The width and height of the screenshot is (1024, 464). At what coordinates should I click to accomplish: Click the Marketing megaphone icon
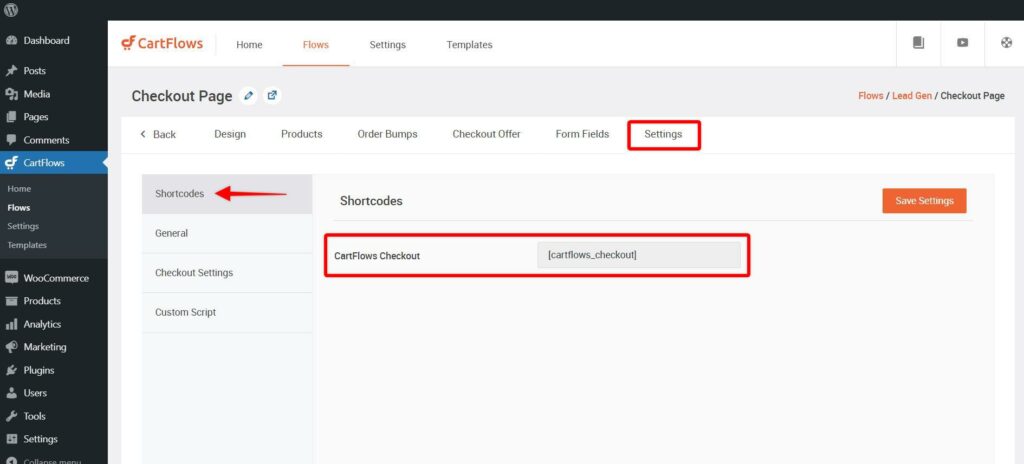click(x=11, y=347)
